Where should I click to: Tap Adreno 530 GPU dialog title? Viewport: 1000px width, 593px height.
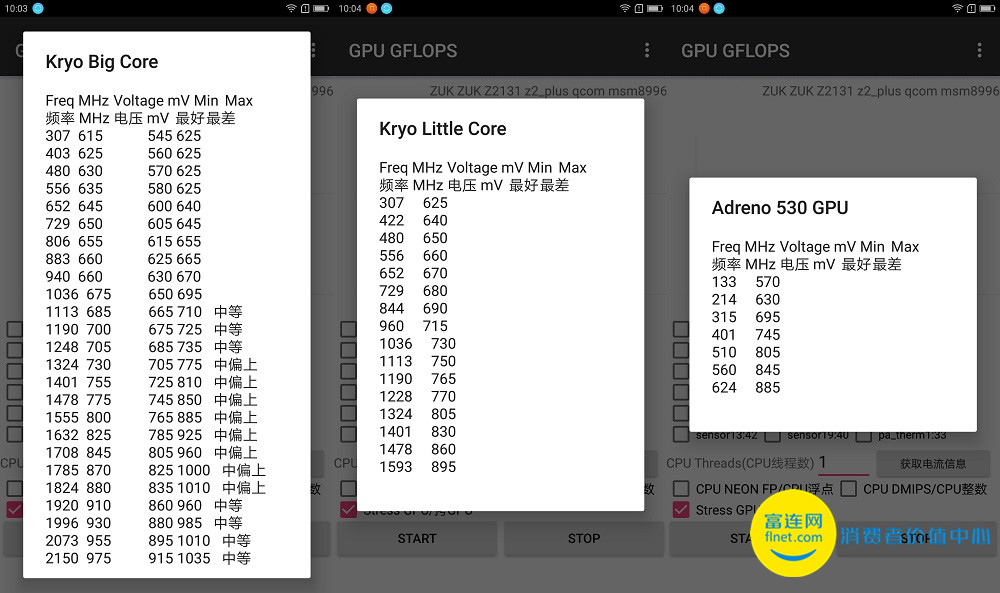[780, 208]
